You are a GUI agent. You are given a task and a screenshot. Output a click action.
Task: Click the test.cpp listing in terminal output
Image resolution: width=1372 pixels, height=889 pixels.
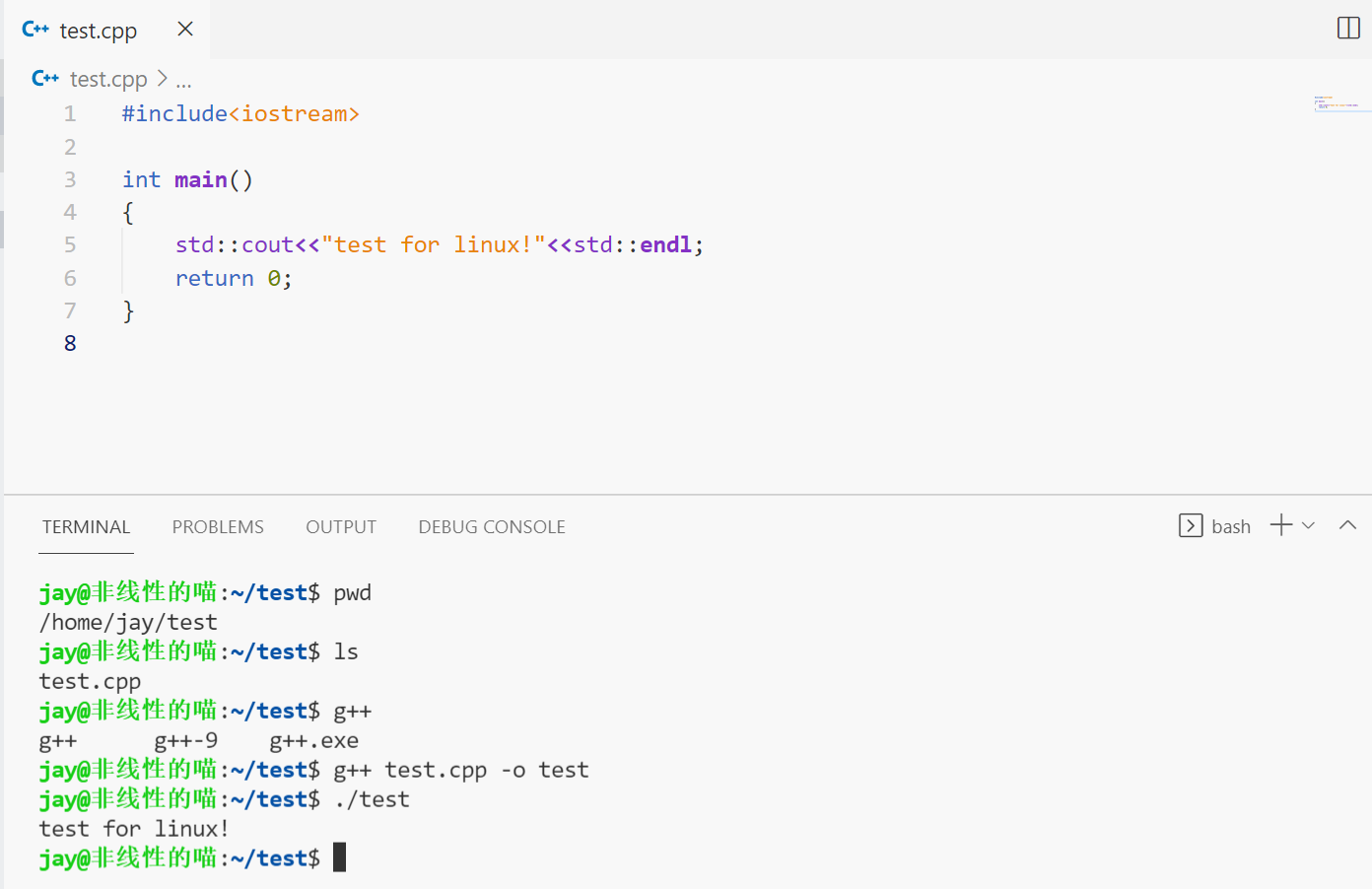(x=90, y=682)
